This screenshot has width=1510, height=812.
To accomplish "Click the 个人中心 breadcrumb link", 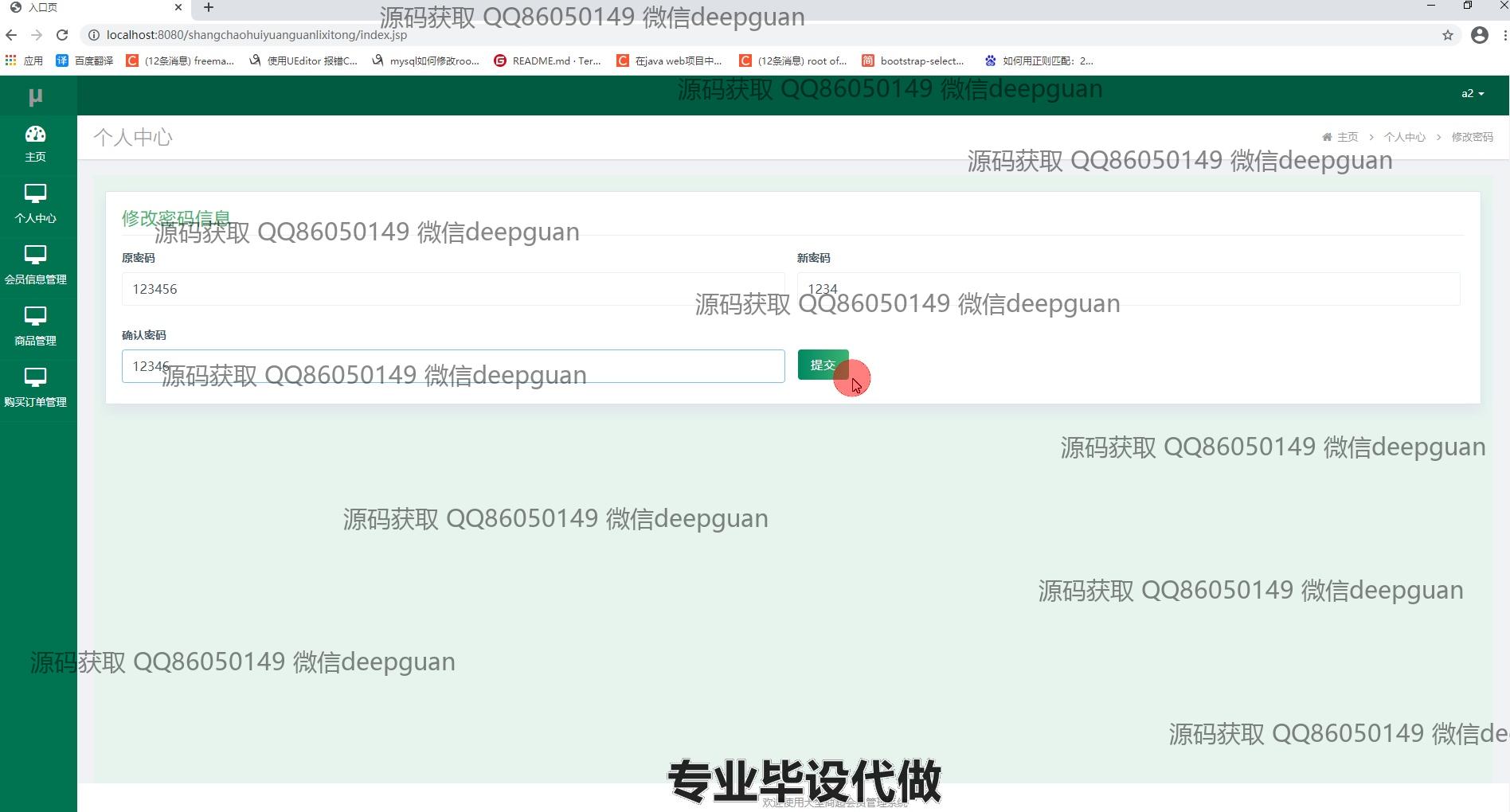I will (1404, 137).
